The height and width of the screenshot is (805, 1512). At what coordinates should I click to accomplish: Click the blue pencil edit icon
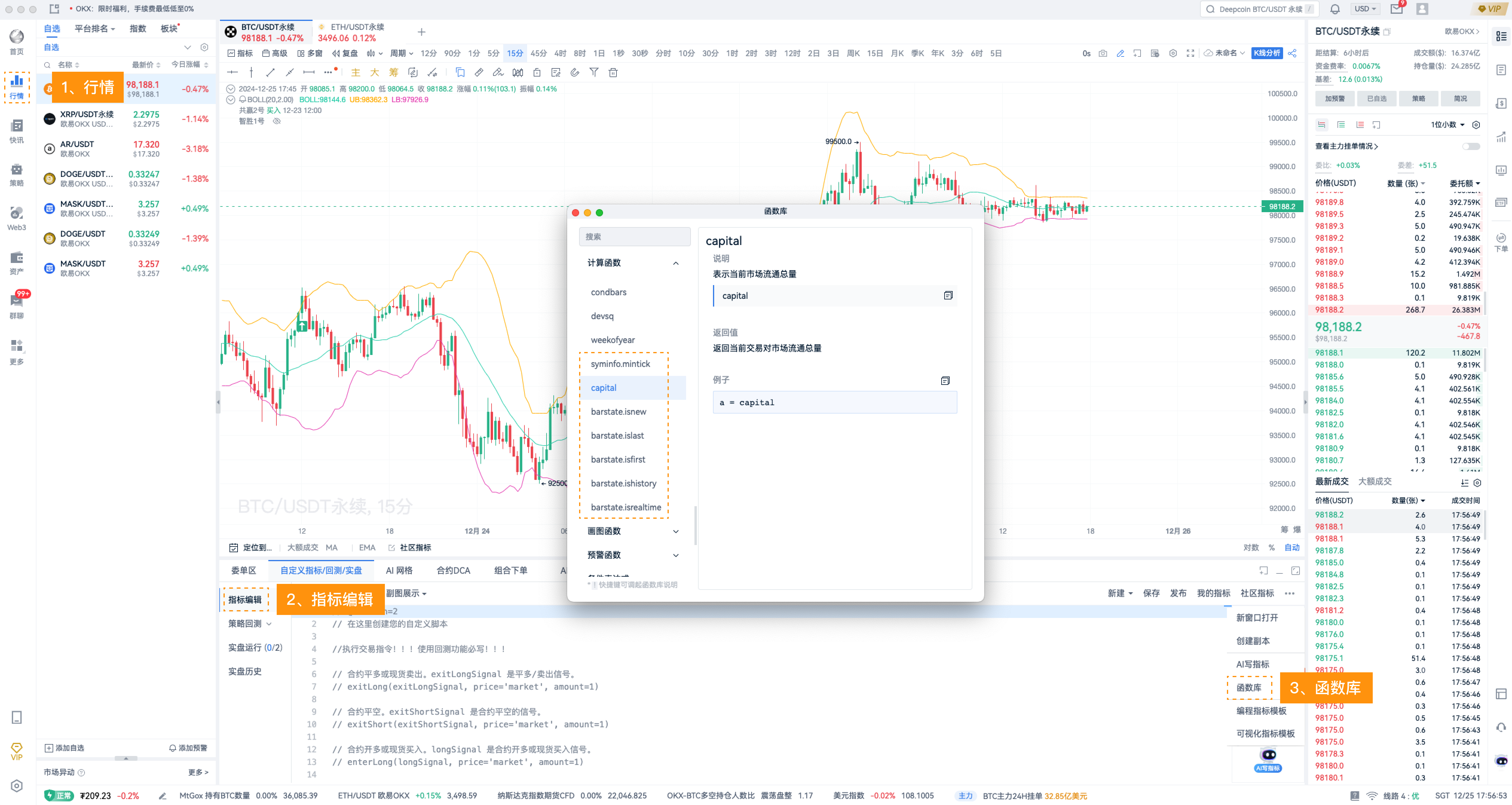click(x=1120, y=53)
